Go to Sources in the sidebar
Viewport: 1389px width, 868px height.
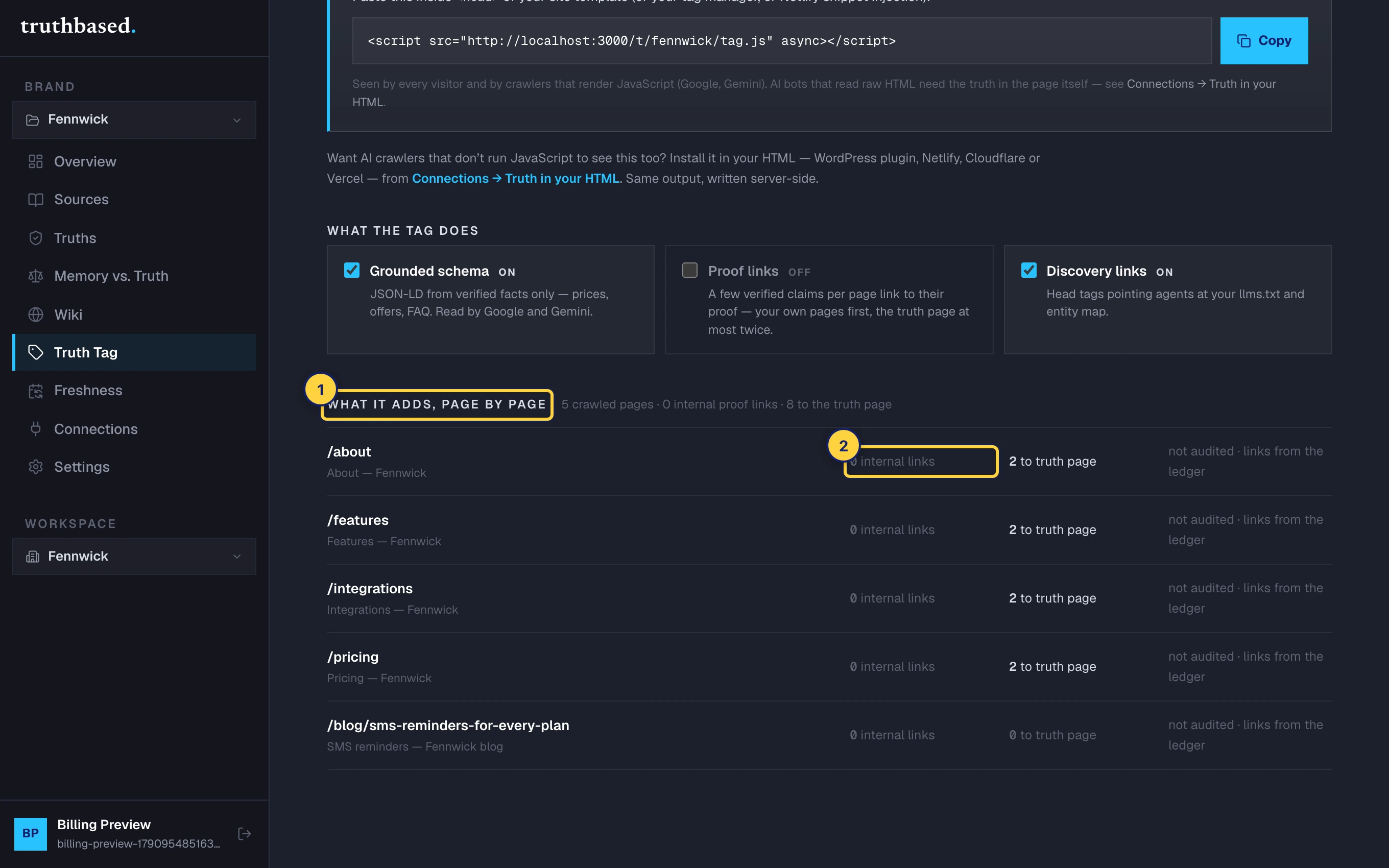[x=134, y=199]
